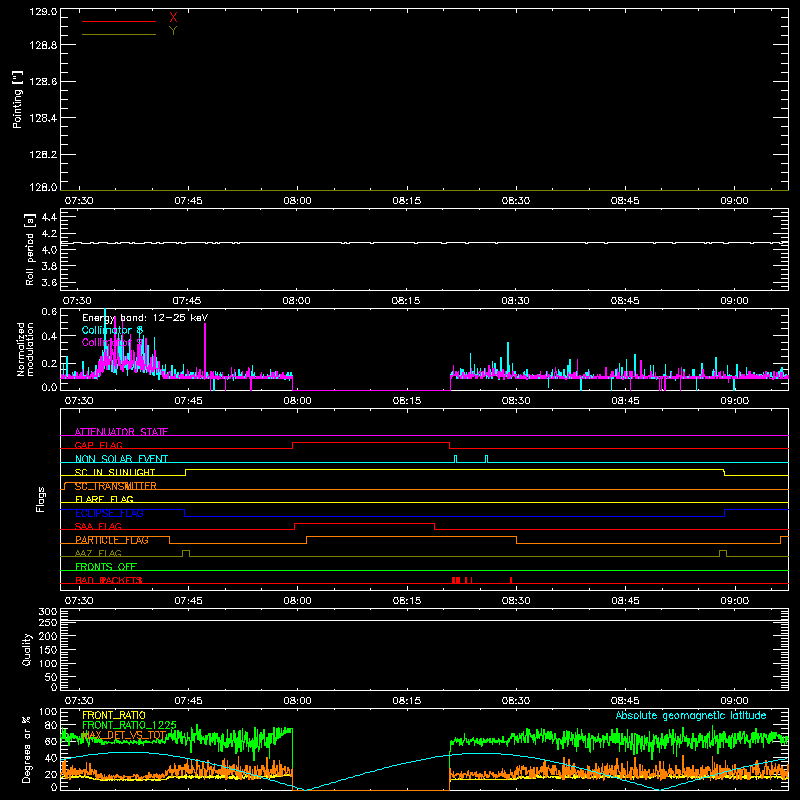
Task: Click the SC_IN_SUNLIGHT flag label
Action: (115, 472)
